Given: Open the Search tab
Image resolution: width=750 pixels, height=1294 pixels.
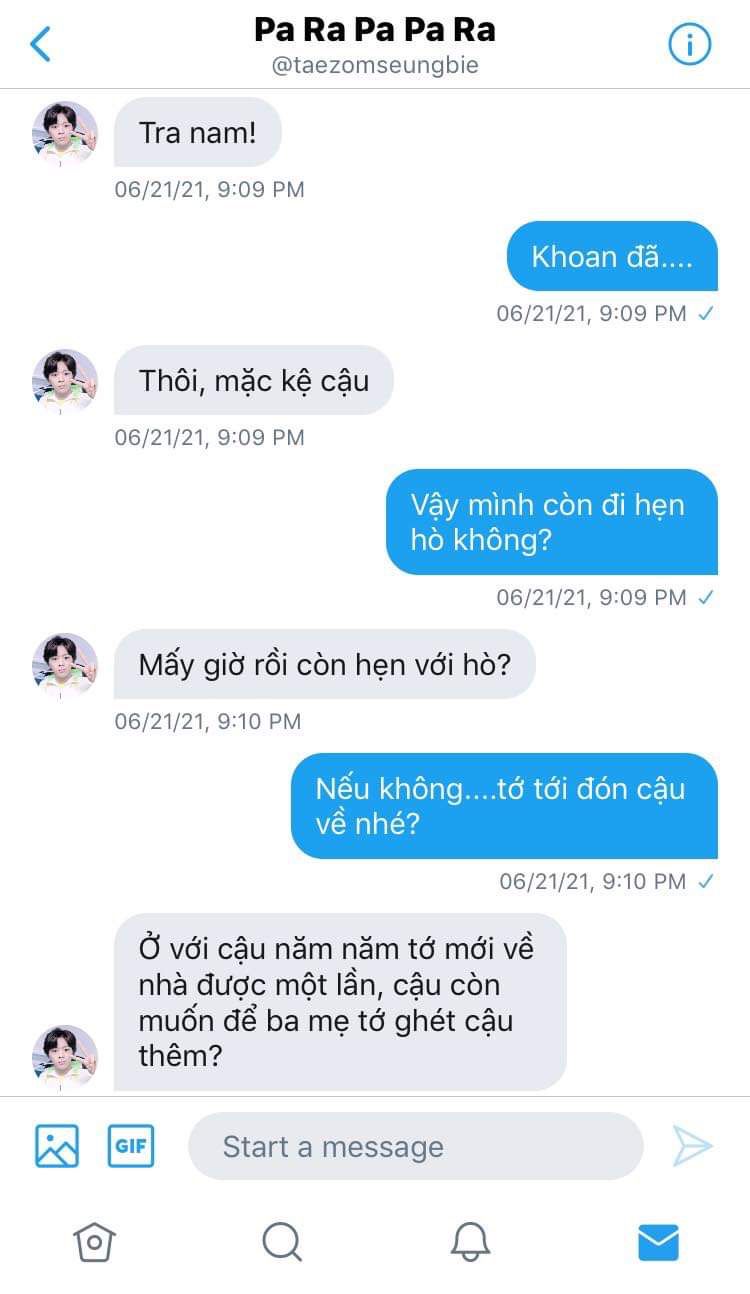Looking at the screenshot, I should (x=282, y=1242).
